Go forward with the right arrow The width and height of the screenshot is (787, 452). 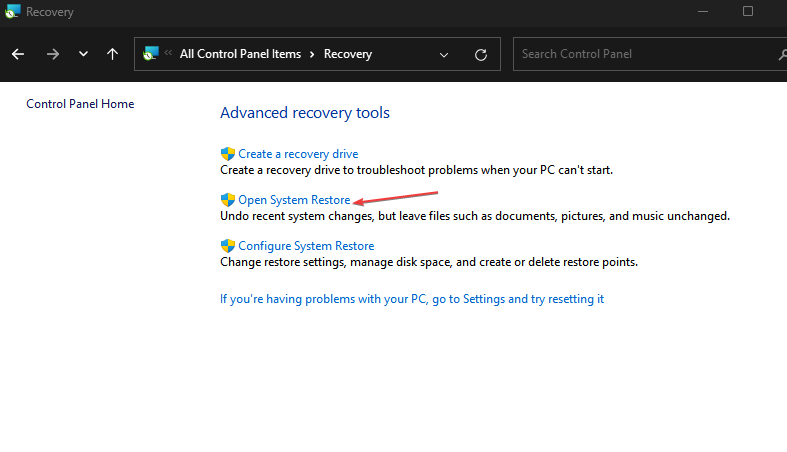click(x=52, y=54)
